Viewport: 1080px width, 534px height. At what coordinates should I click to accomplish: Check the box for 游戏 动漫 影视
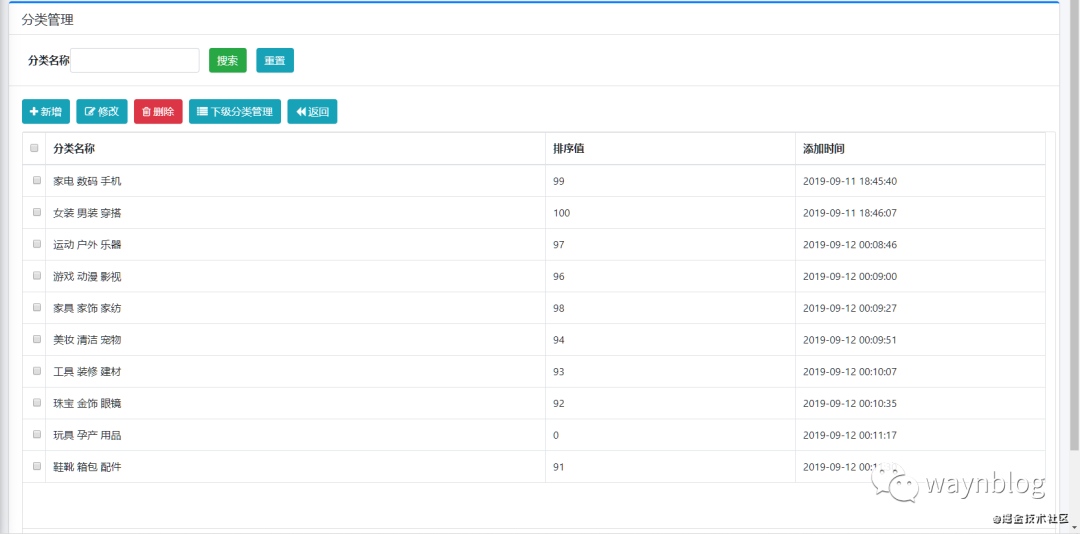coord(37,276)
